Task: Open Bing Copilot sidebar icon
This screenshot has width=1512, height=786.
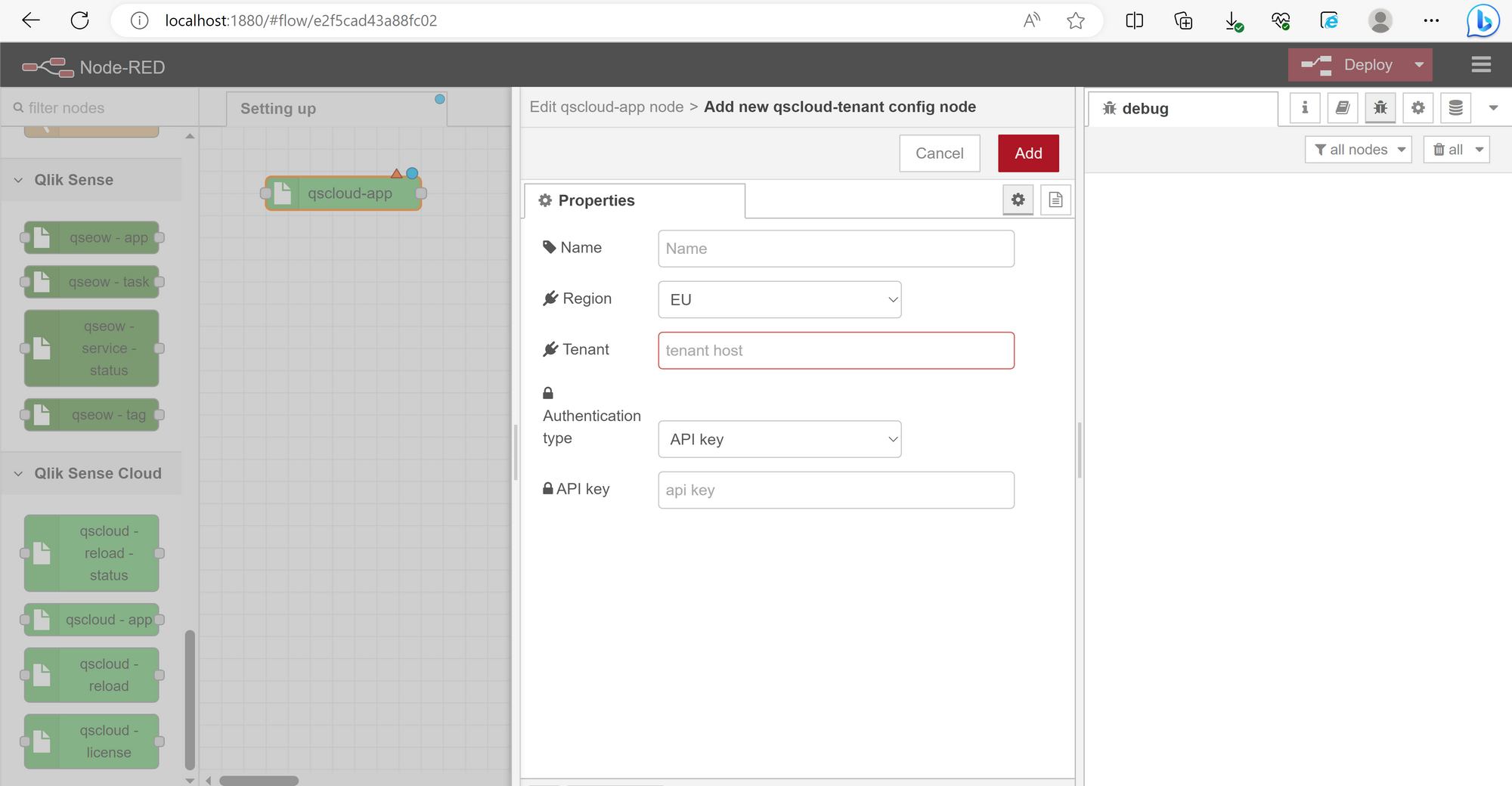Action: tap(1483, 20)
